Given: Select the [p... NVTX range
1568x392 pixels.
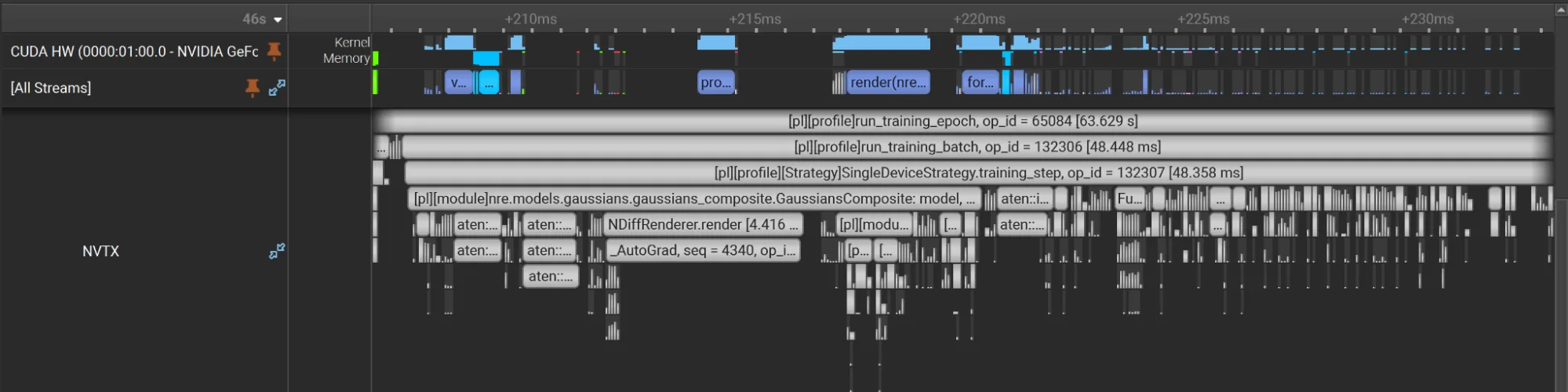Looking at the screenshot, I should click(x=859, y=250).
